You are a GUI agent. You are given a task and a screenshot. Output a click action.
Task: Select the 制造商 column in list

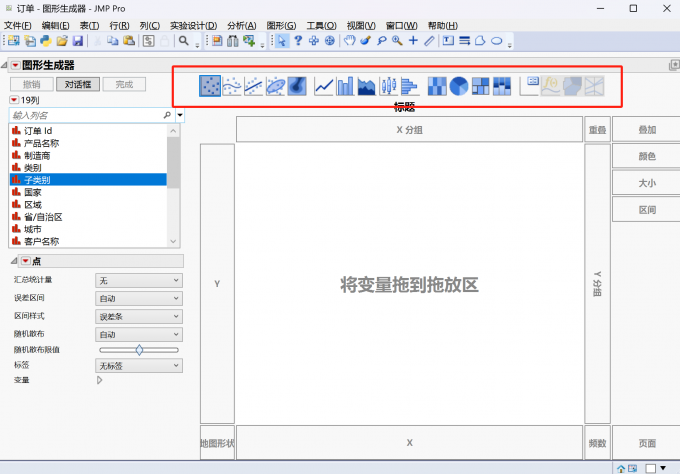88,155
